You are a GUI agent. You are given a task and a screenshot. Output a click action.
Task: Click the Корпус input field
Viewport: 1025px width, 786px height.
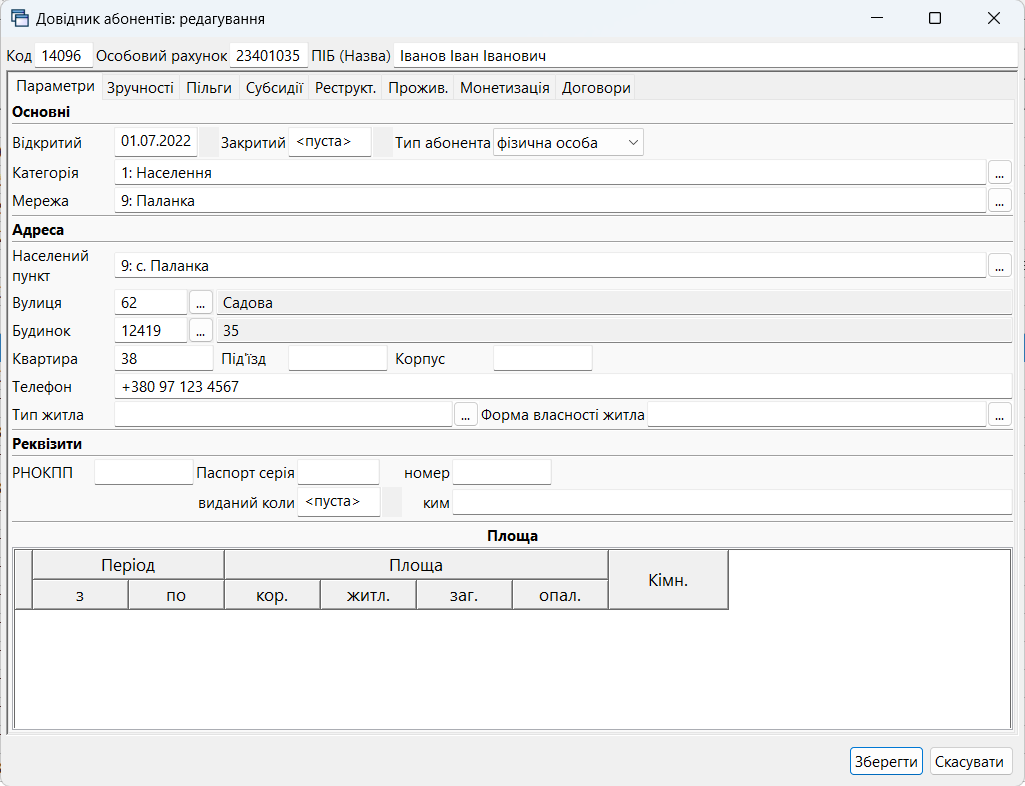pos(543,358)
